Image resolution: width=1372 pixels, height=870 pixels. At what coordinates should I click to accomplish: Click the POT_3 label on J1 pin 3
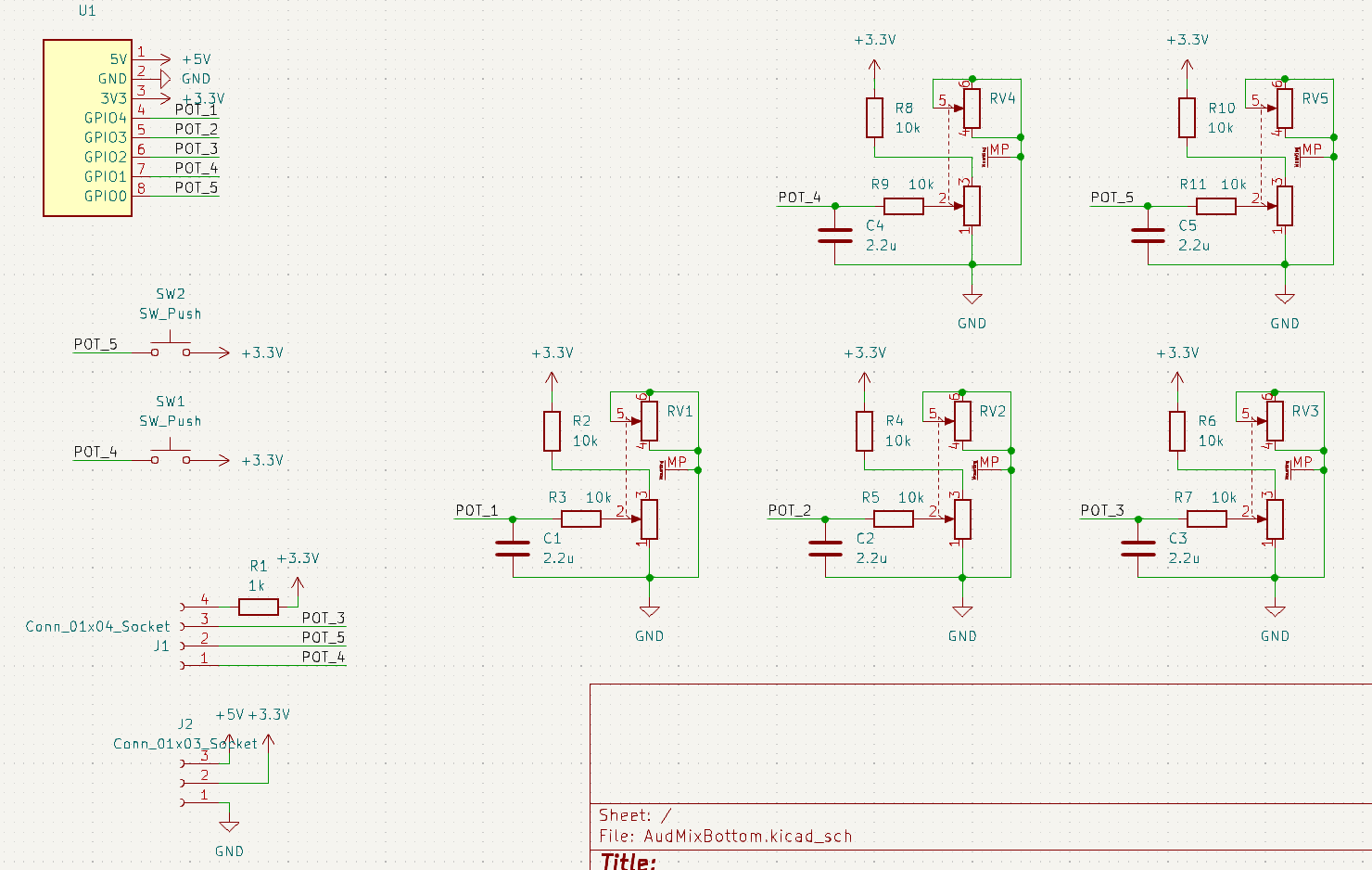coord(324,618)
